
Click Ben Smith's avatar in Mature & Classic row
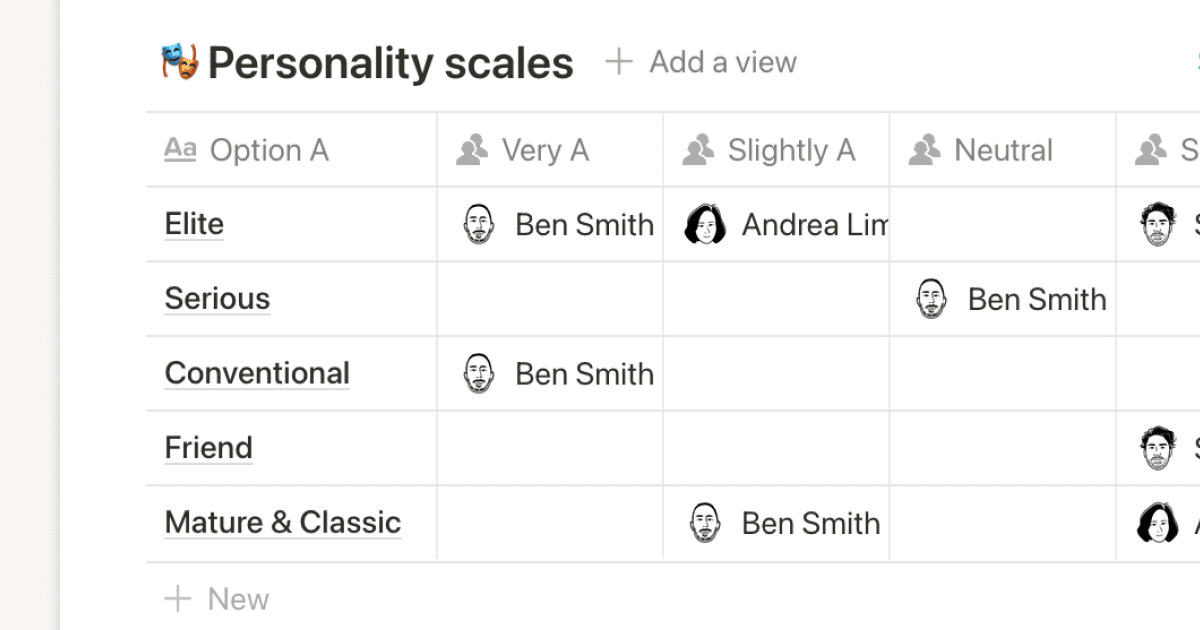tap(705, 523)
